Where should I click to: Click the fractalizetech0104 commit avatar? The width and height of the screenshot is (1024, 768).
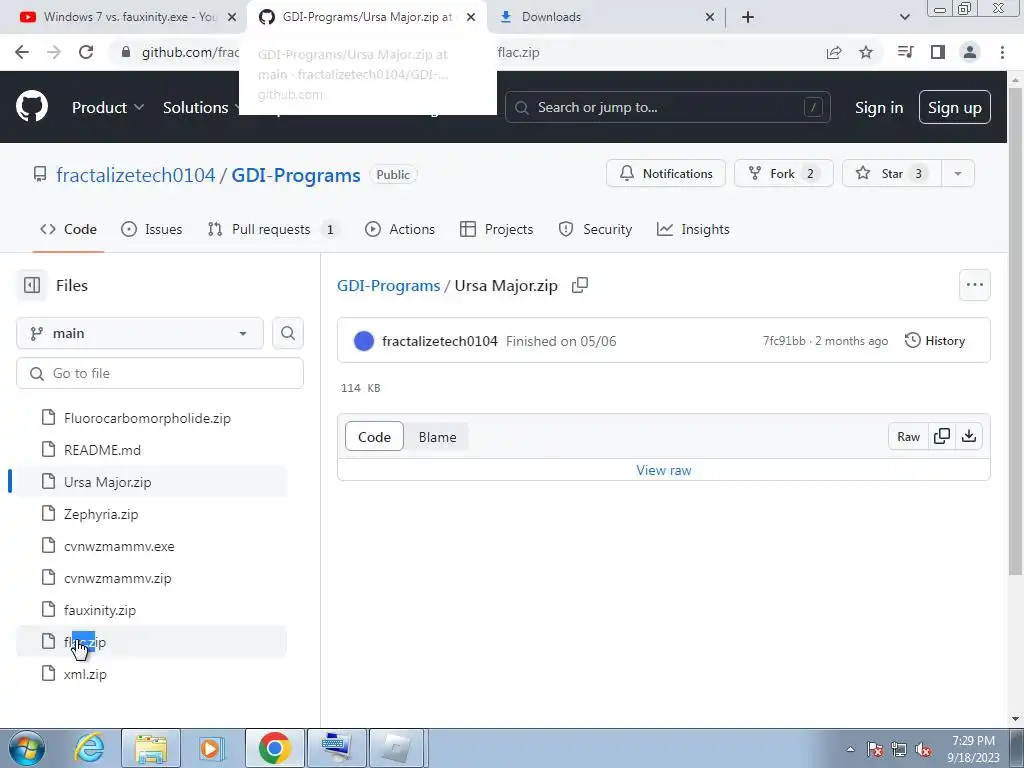[x=364, y=341]
